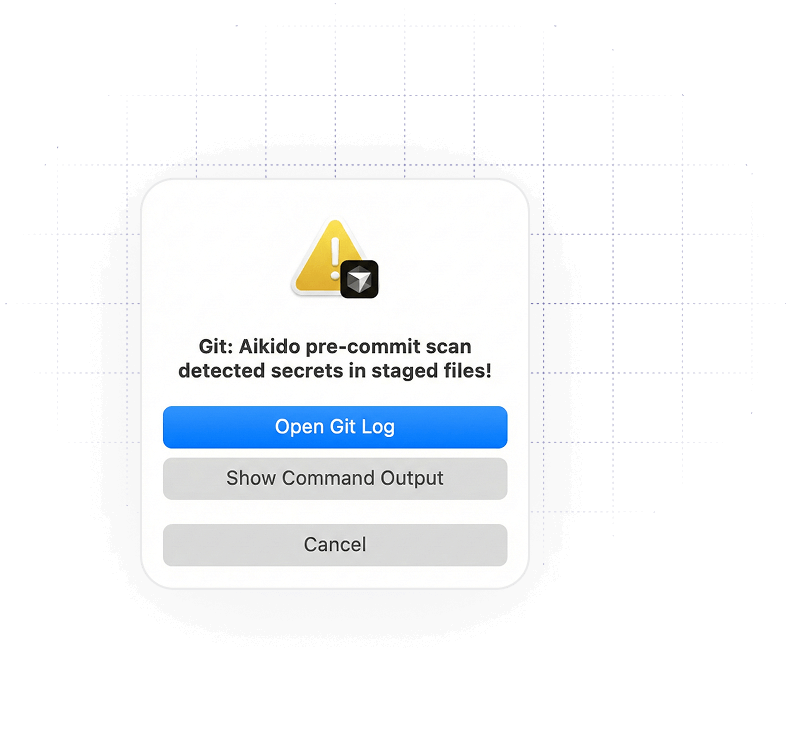Click the 'Log' word on the blue button
This screenshot has width=787, height=738.
pyautogui.click(x=378, y=427)
